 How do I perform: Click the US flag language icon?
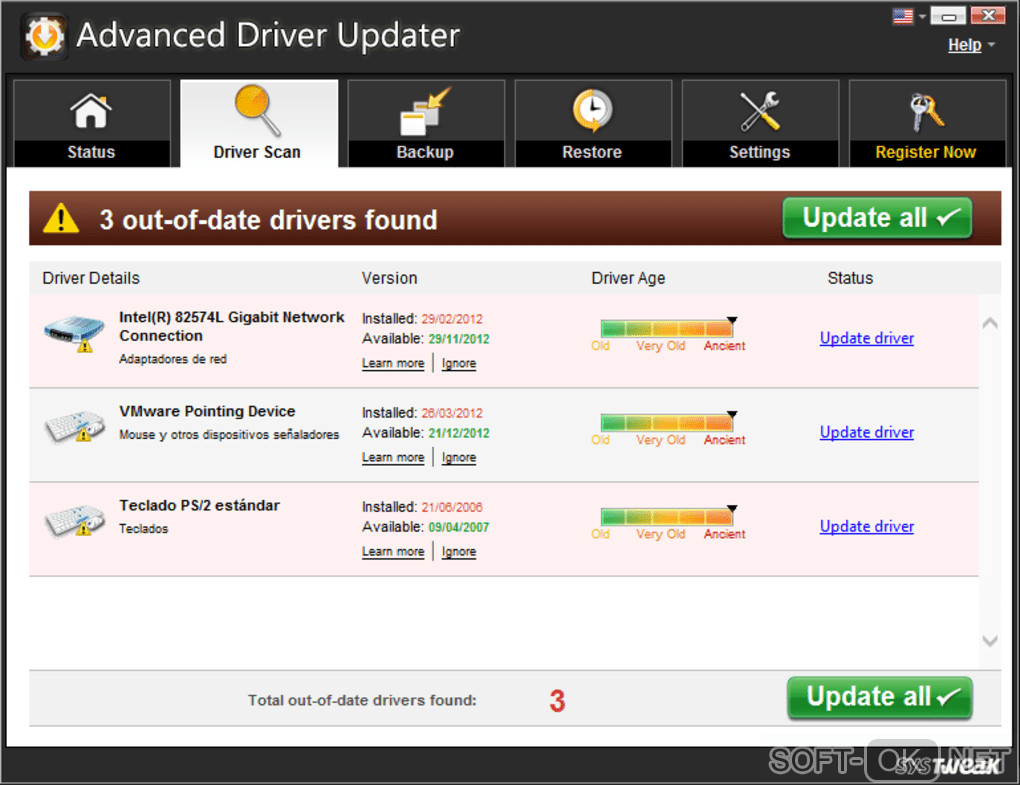point(903,16)
